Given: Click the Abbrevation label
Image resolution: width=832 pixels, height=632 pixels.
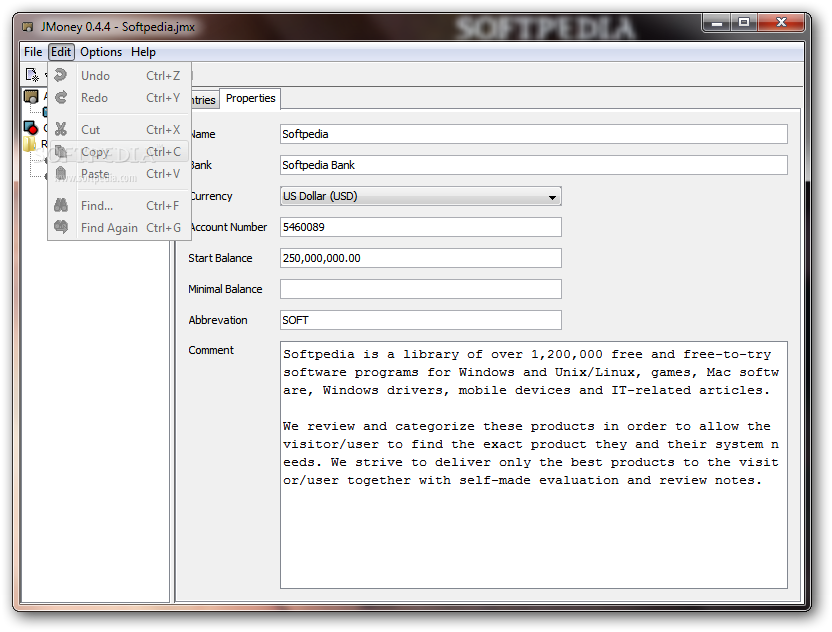Looking at the screenshot, I should click(218, 320).
